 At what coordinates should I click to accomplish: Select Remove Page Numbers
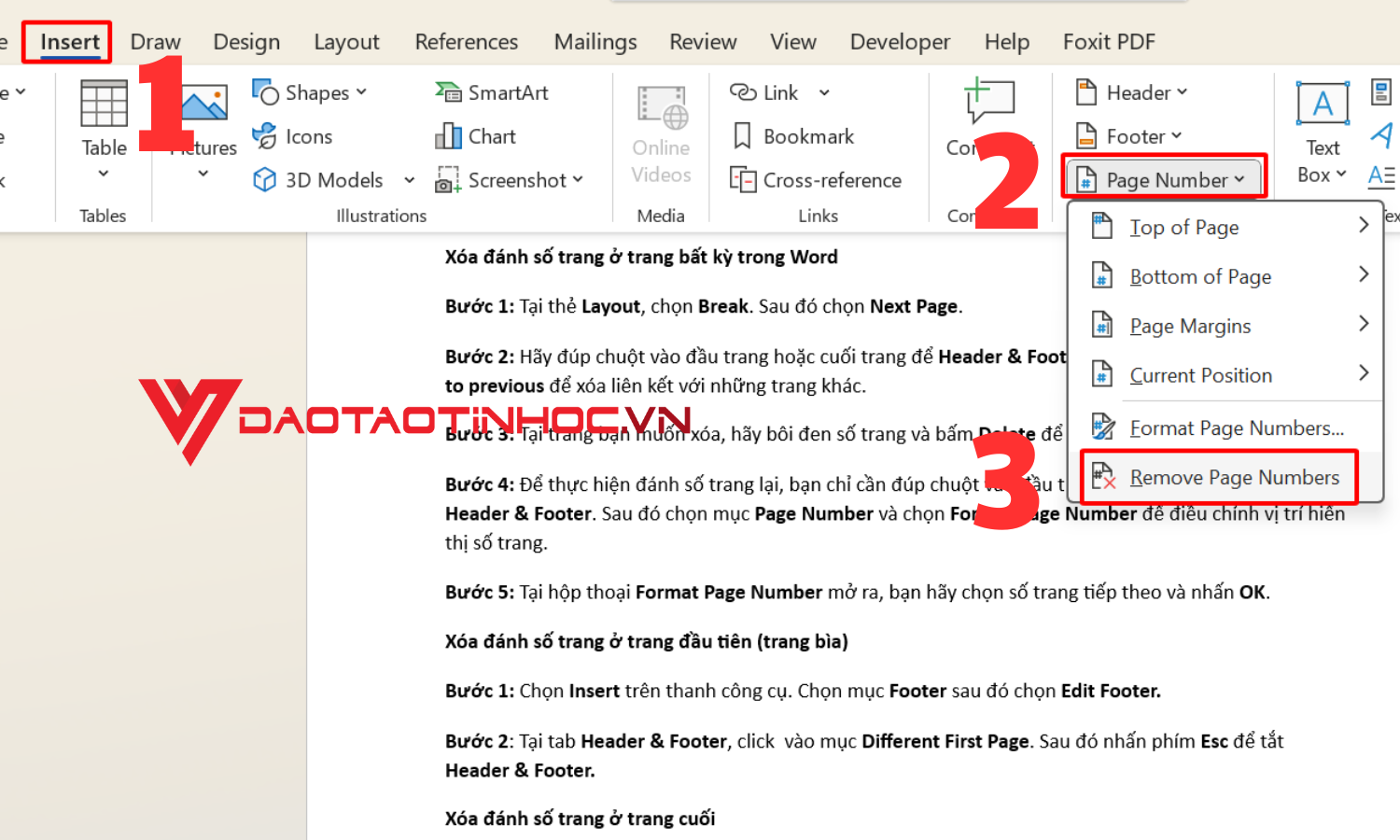click(1234, 477)
